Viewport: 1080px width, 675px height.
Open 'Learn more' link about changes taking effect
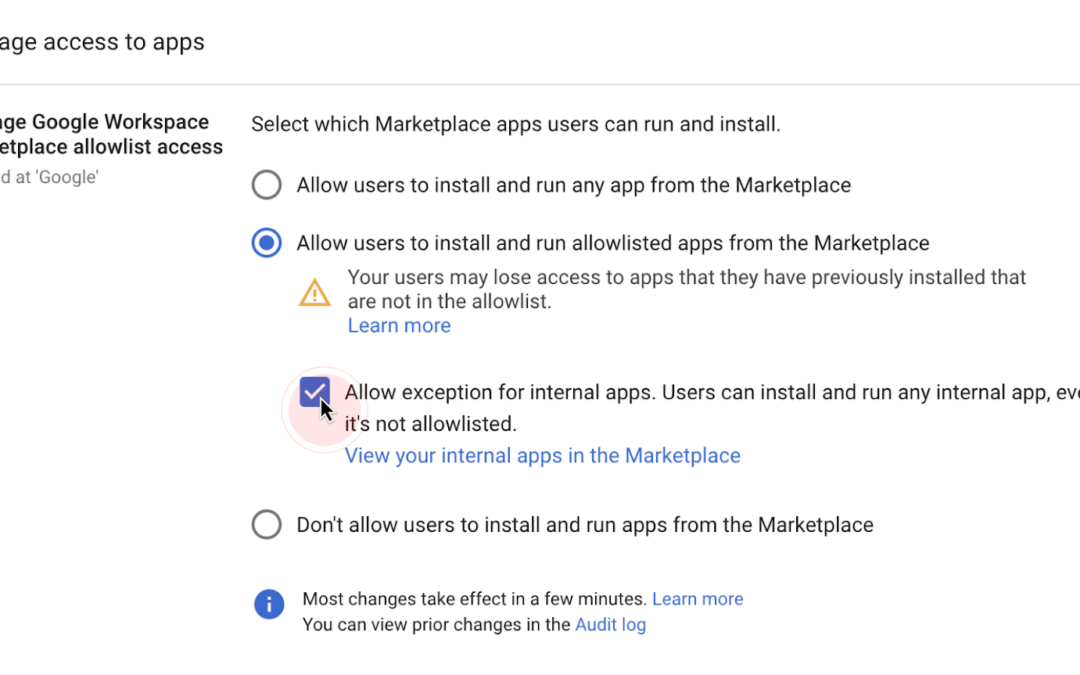tap(697, 599)
